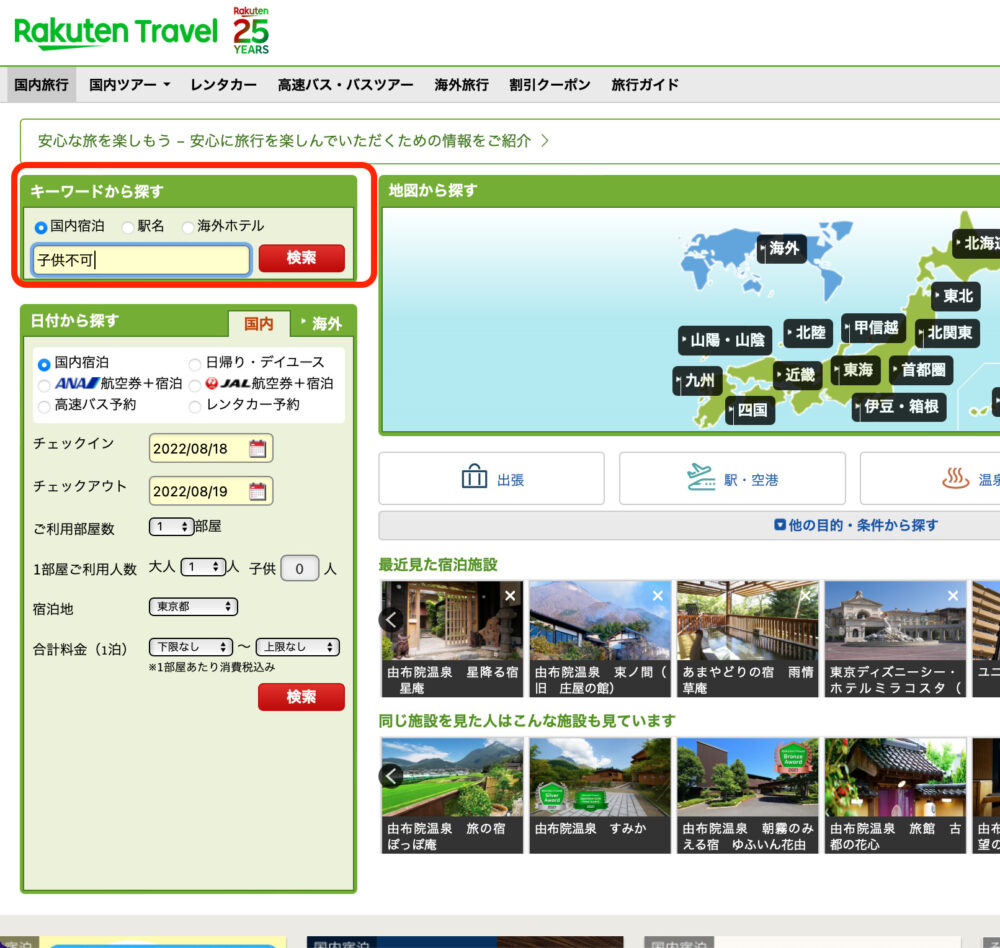
Task: Open the 国内旅行 nav tab
Action: tap(41, 85)
